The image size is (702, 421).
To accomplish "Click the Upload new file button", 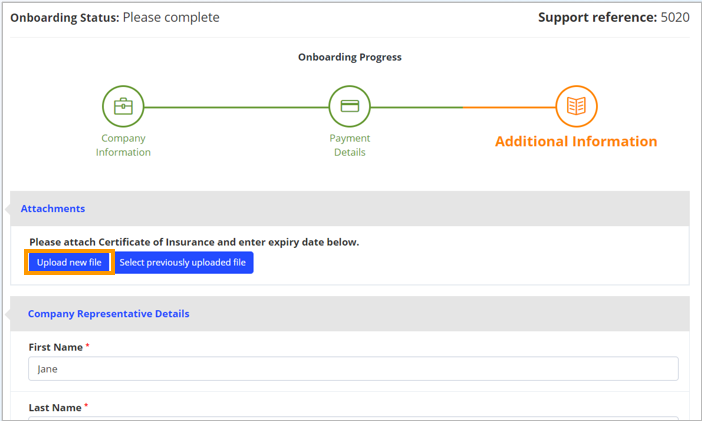I will click(69, 262).
